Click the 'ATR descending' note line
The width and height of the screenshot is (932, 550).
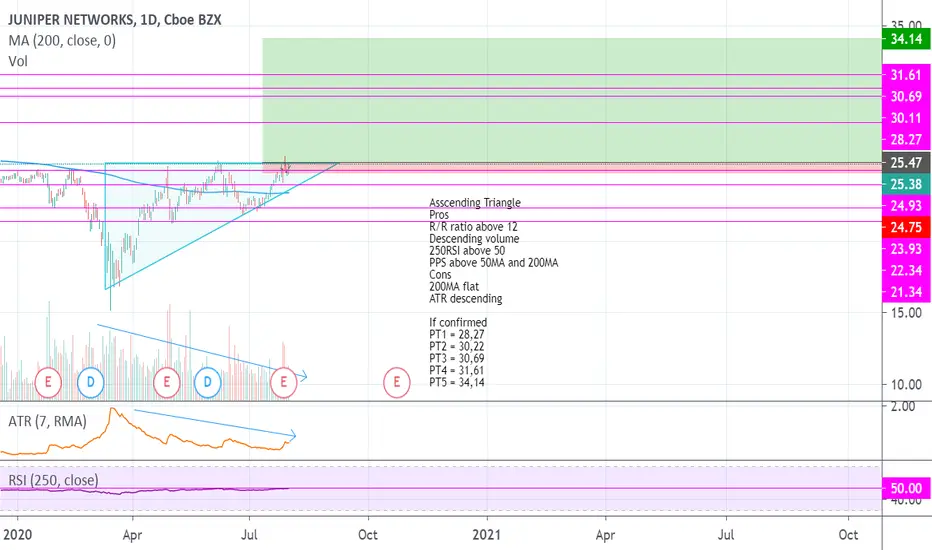pyautogui.click(x=466, y=298)
